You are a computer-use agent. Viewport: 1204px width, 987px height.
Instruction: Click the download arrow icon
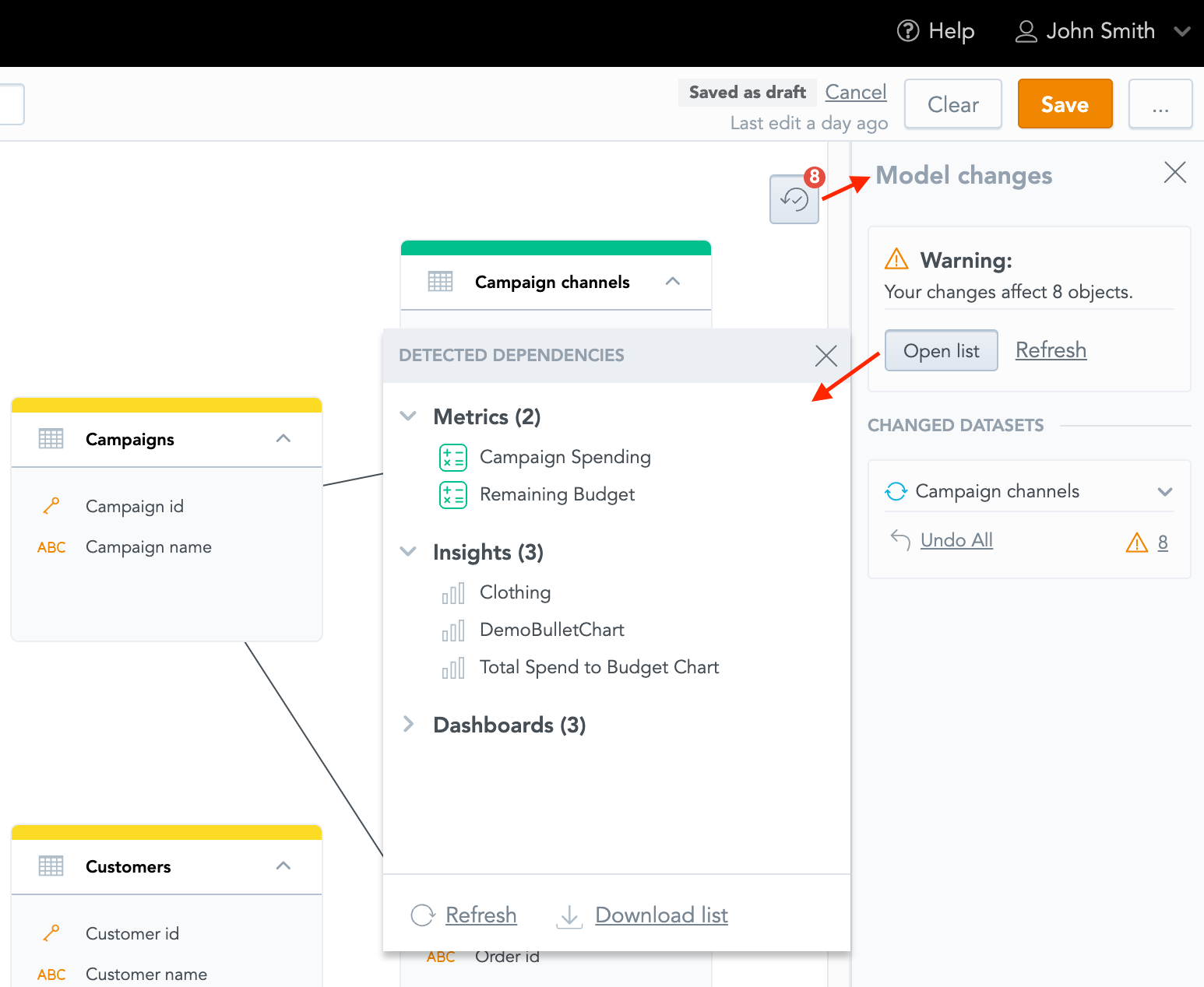(570, 916)
